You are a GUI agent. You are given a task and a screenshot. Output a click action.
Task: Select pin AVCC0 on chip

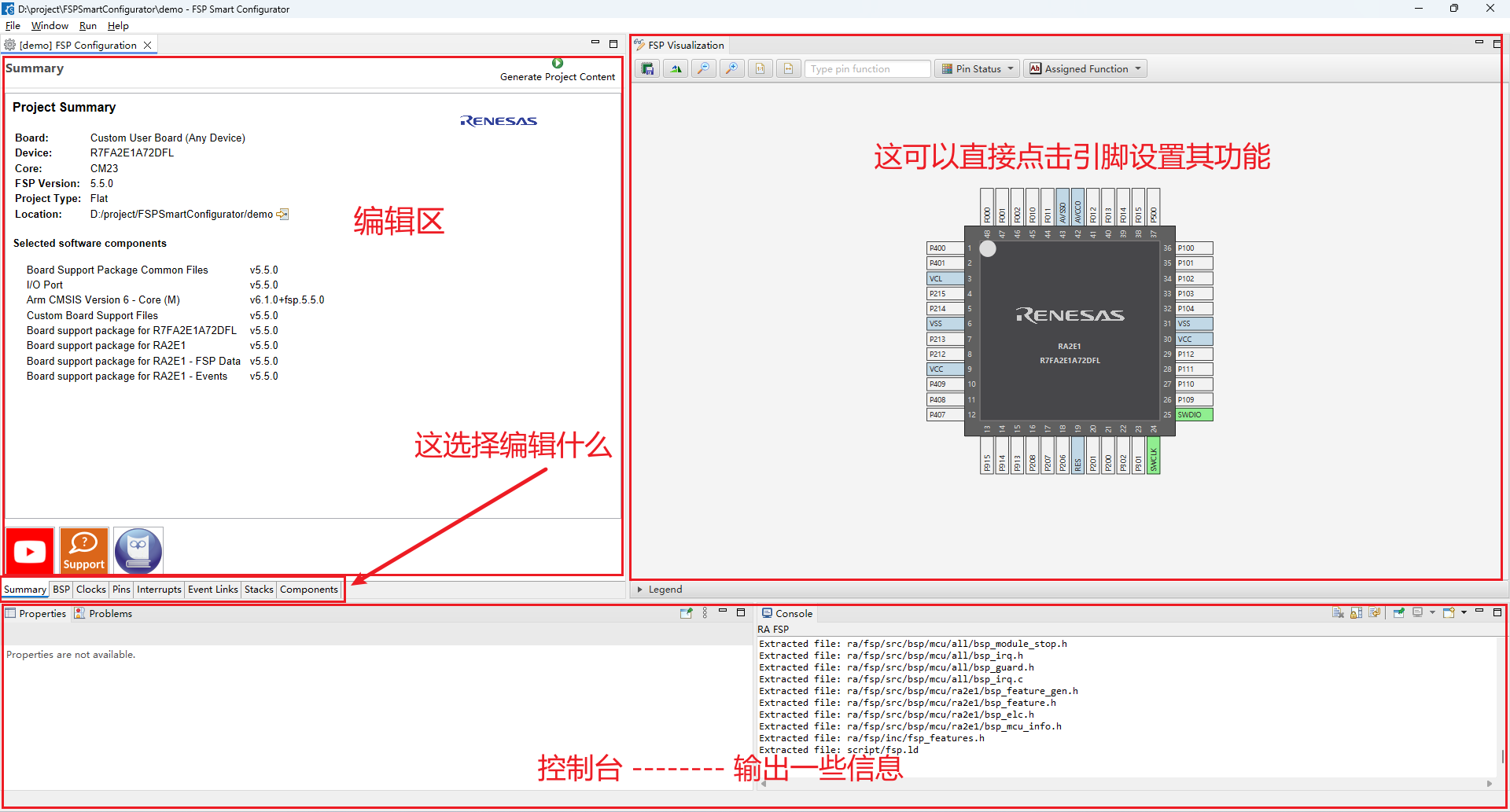pos(1078,207)
